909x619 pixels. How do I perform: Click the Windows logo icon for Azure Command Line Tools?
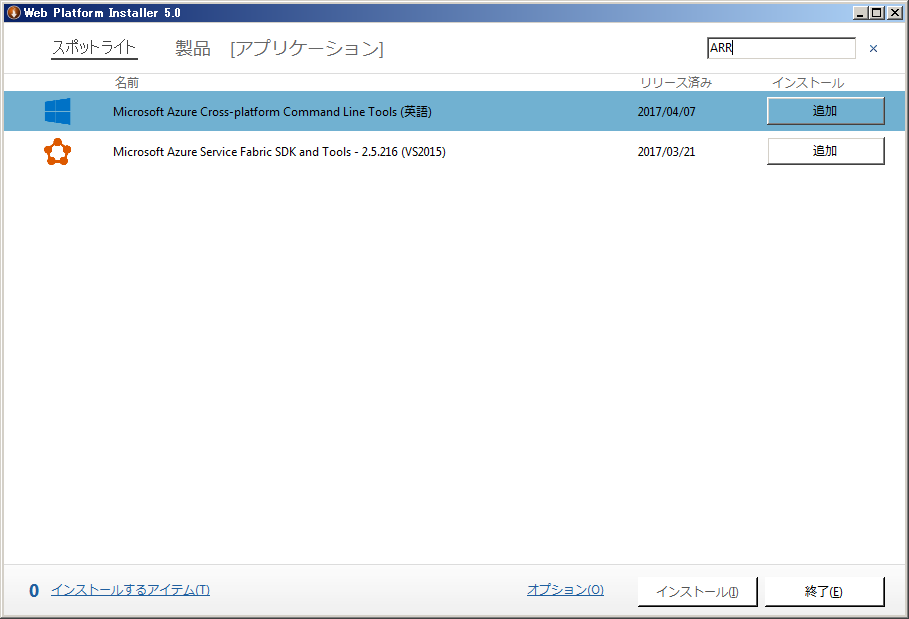57,111
